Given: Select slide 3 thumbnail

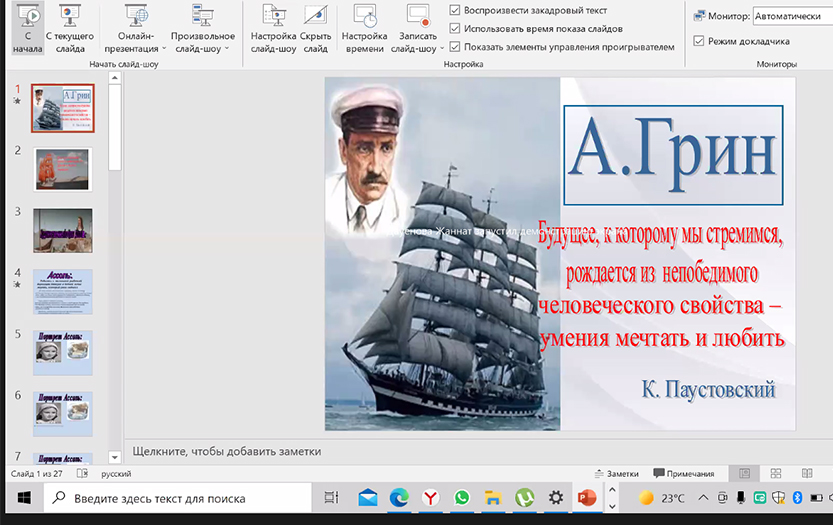Looking at the screenshot, I should [63, 230].
